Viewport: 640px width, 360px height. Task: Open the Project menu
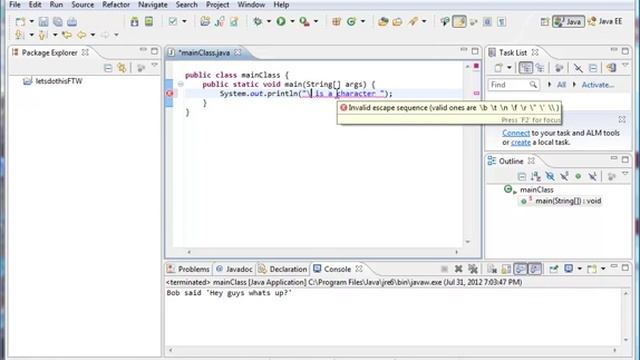(217, 5)
